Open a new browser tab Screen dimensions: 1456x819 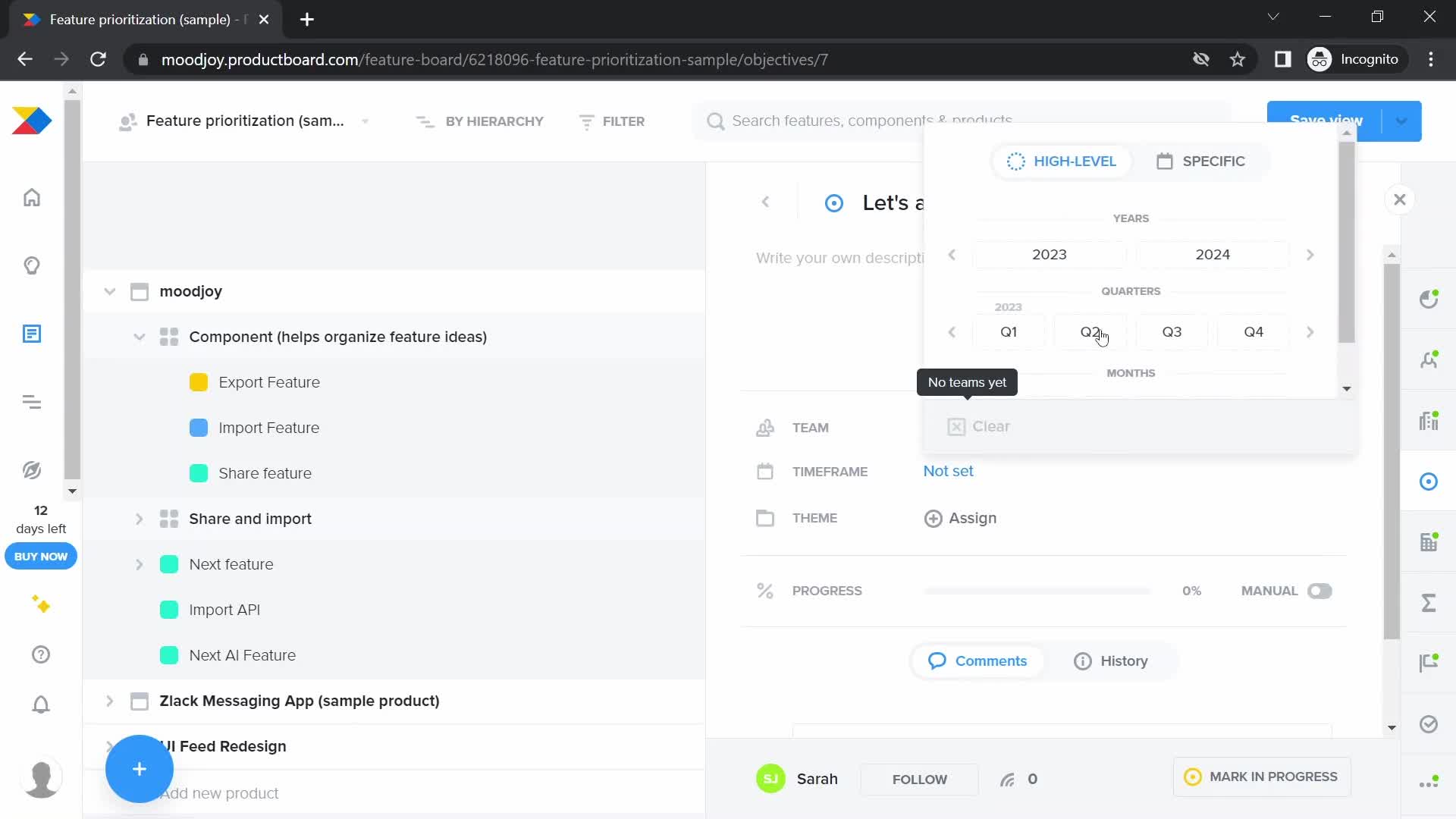(x=307, y=20)
